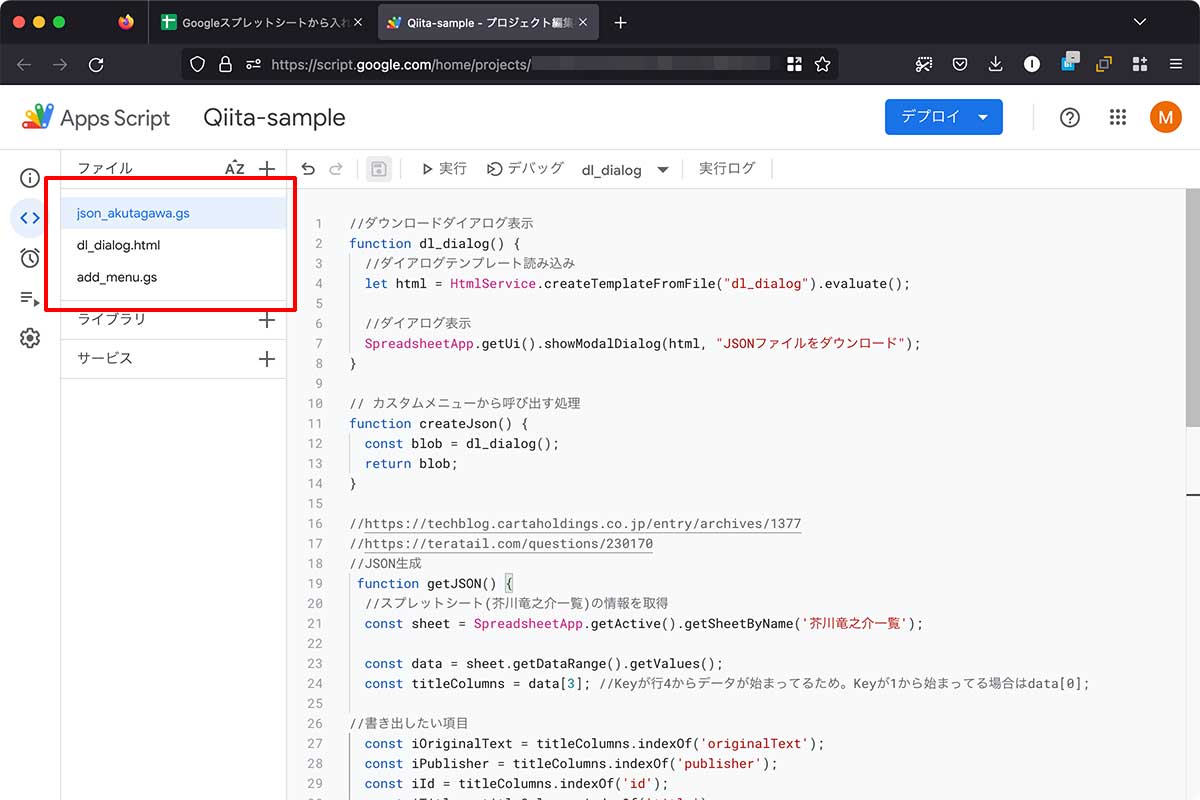
Task: Toggle the bookmark star for this page
Action: pos(822,64)
